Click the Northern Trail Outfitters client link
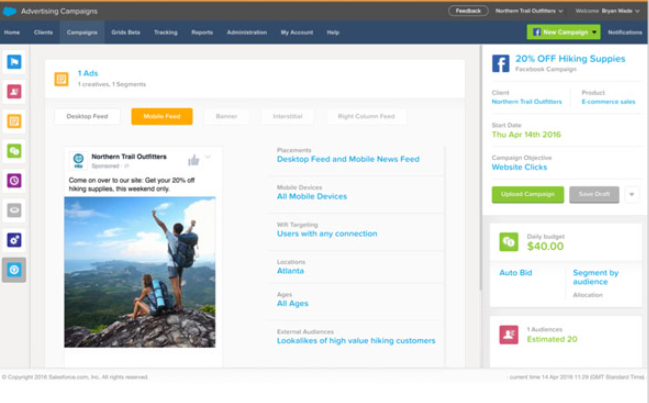 click(526, 102)
